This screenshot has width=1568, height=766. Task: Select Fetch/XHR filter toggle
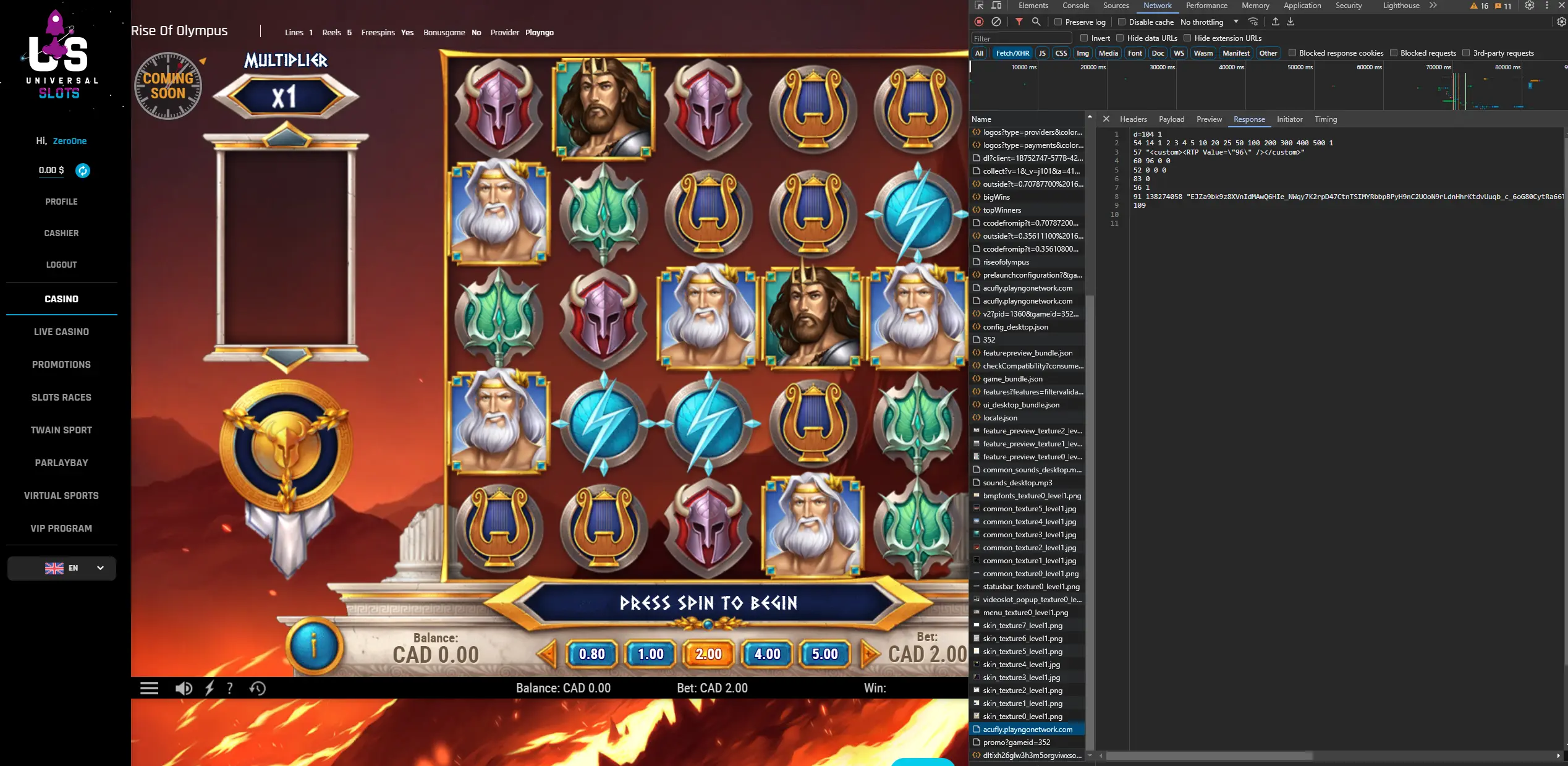pyautogui.click(x=1012, y=53)
